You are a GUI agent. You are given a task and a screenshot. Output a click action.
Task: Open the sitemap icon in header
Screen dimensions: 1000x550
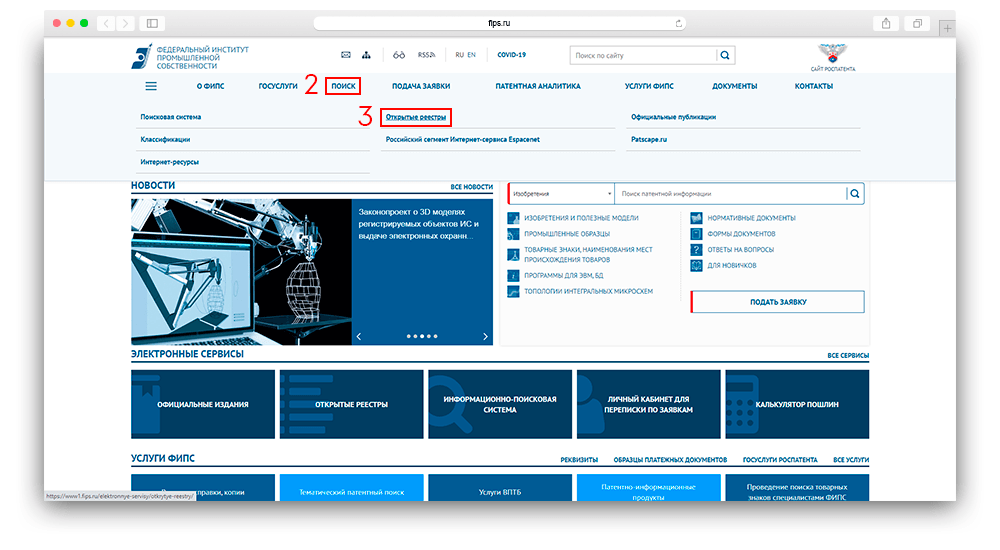366,55
